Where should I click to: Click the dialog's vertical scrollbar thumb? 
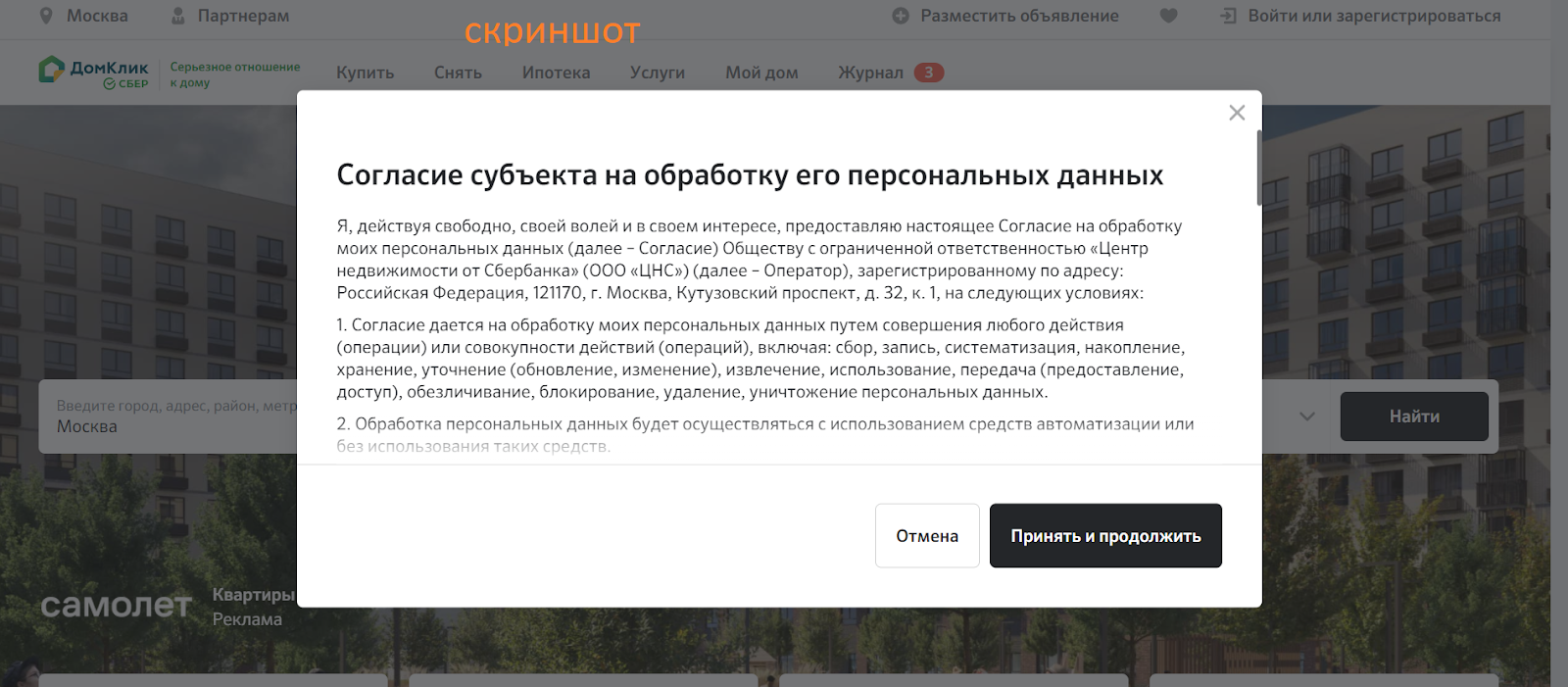[x=1259, y=168]
